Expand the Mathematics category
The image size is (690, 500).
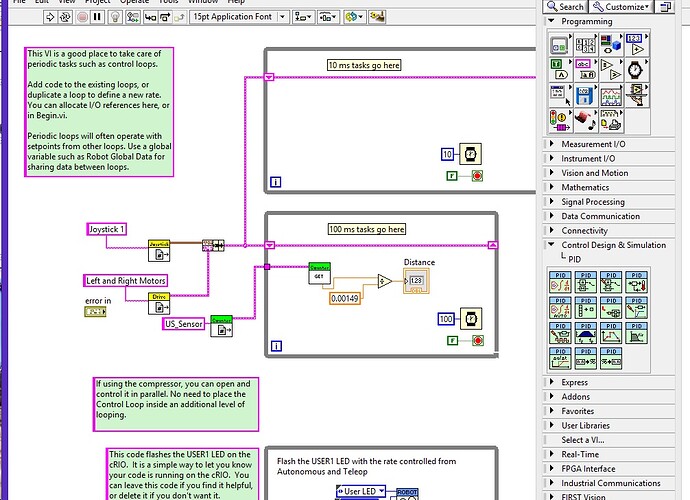pyautogui.click(x=609, y=188)
